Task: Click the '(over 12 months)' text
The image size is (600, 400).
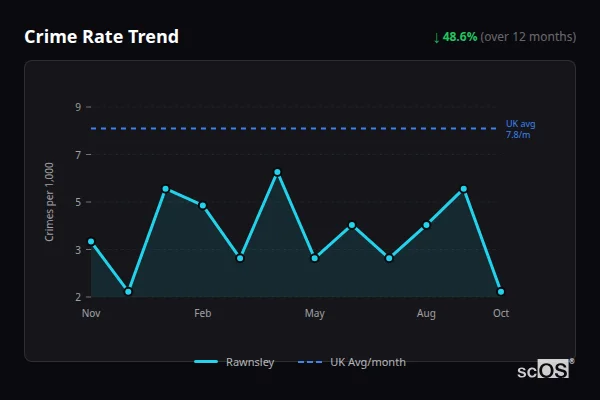Action: (x=528, y=37)
